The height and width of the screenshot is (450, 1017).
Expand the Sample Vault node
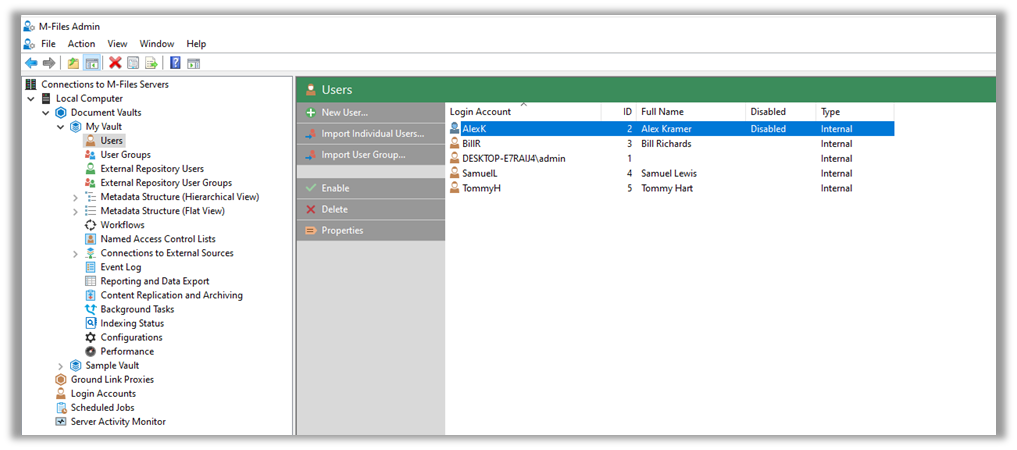coord(61,366)
